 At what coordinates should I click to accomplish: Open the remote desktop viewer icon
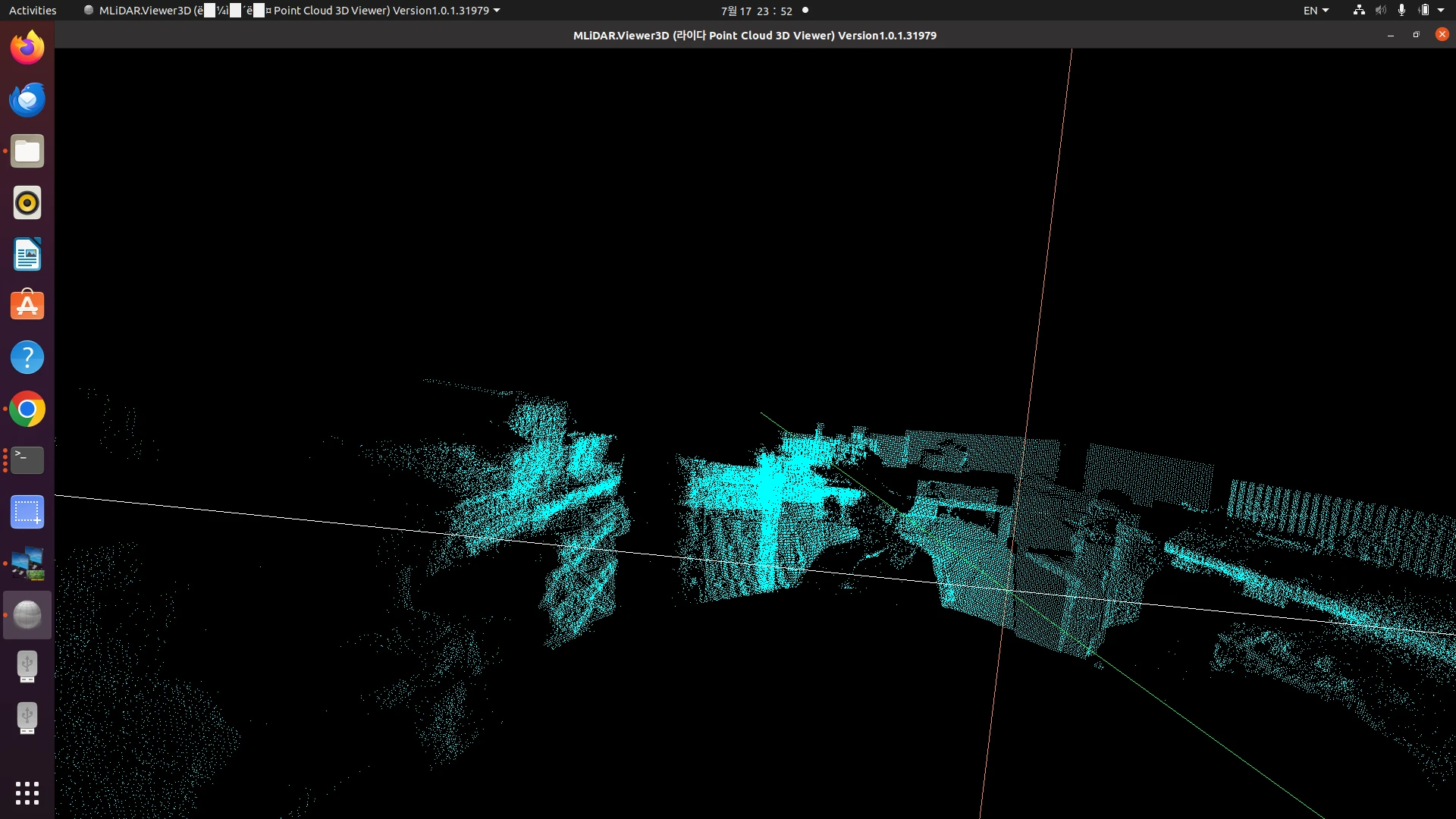click(27, 563)
